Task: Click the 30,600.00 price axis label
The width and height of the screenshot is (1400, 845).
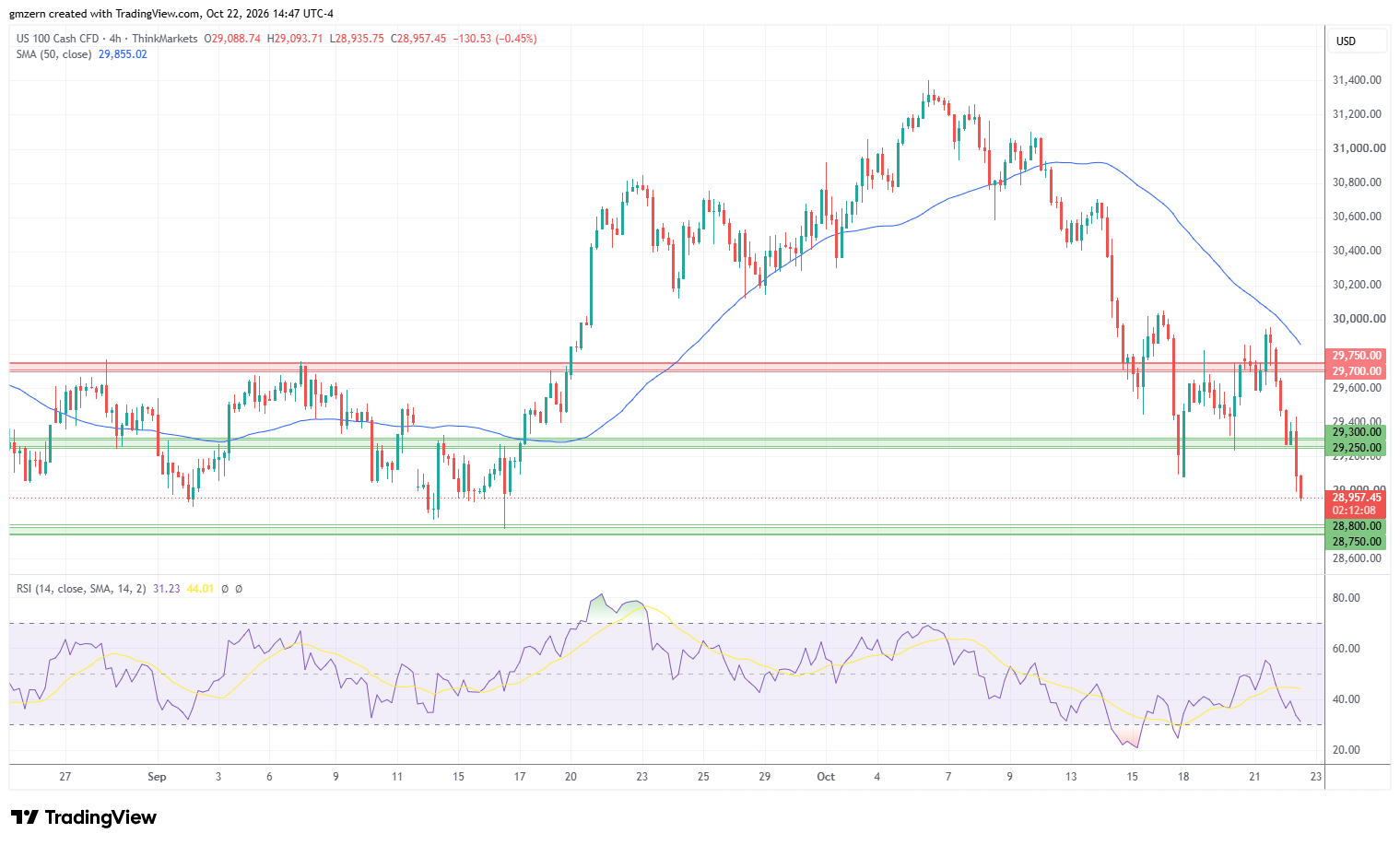Action: [1357, 217]
